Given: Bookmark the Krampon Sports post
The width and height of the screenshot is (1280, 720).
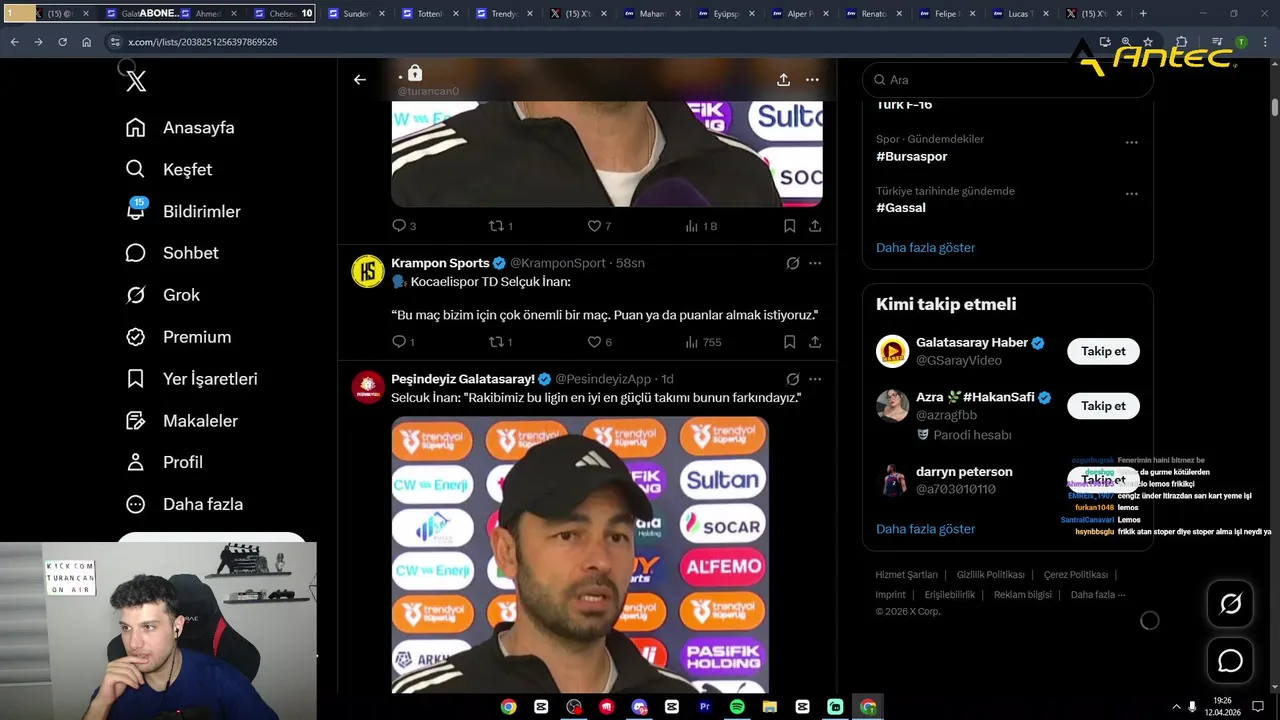Looking at the screenshot, I should click(789, 342).
